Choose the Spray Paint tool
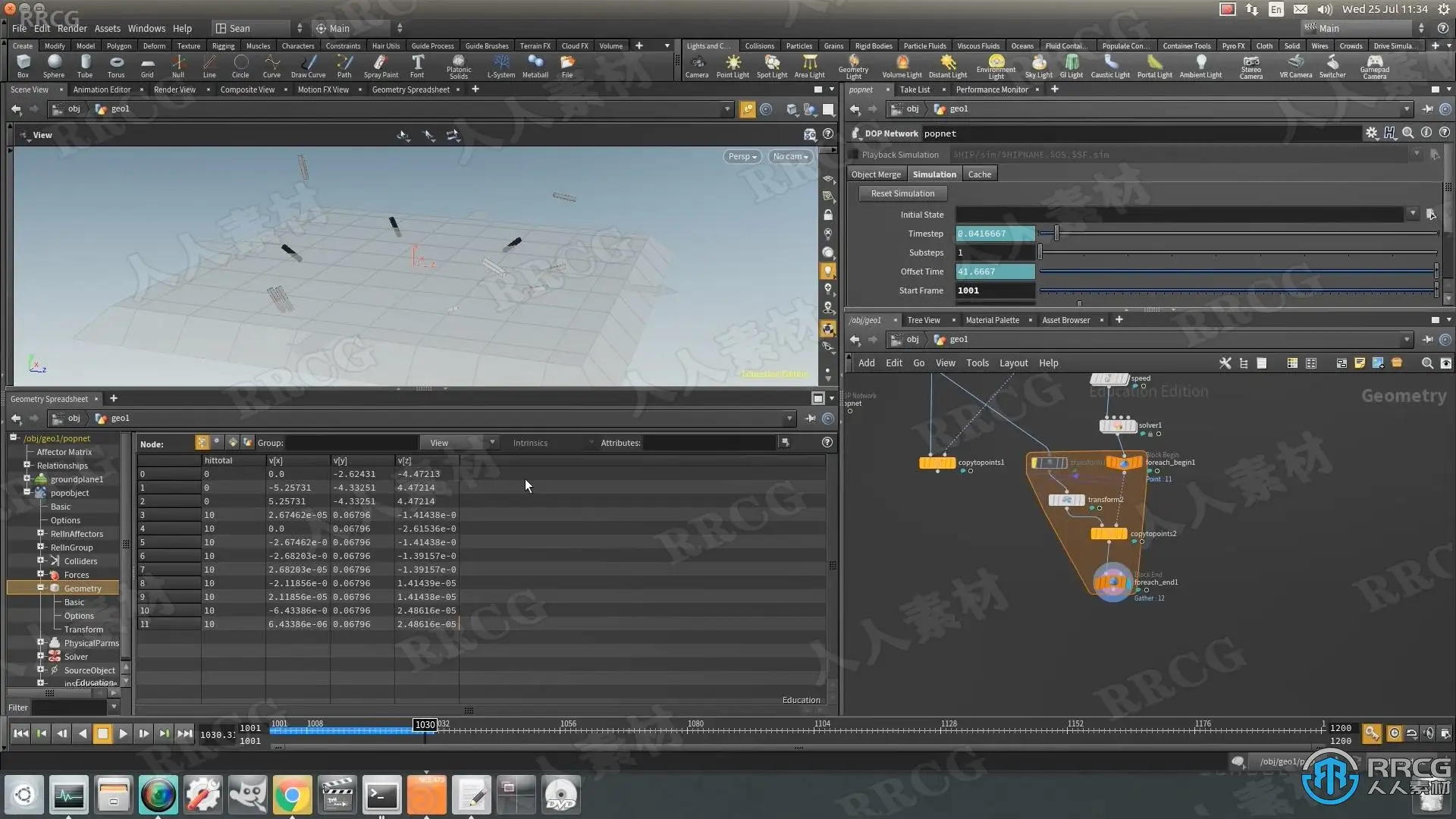Viewport: 1456px width, 819px height. point(381,66)
